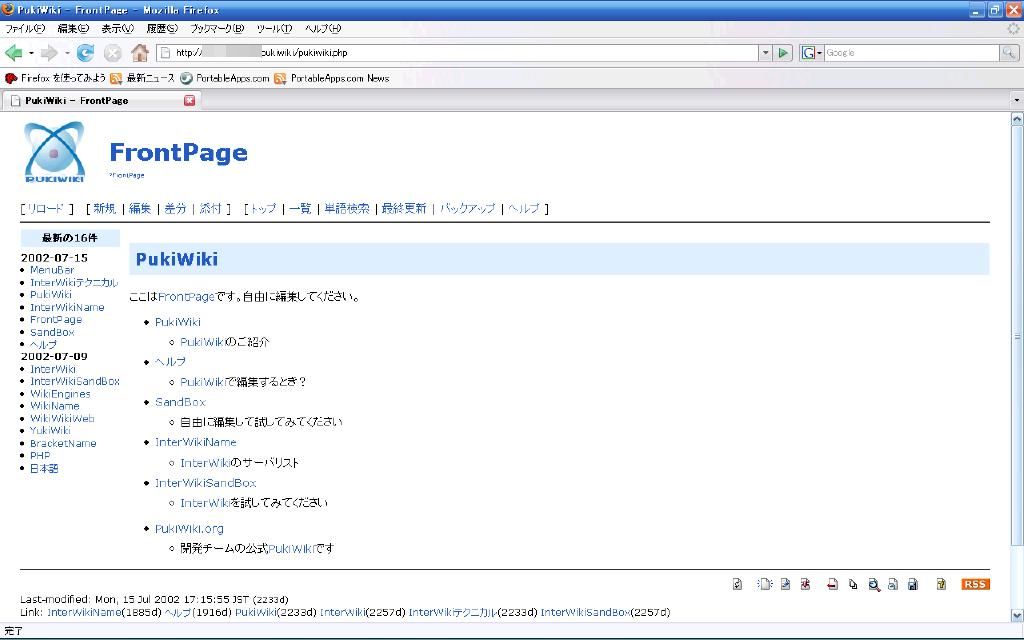Open the PortableApps.com bookmark
Screen dimensions: 1024x640
coord(225,78)
